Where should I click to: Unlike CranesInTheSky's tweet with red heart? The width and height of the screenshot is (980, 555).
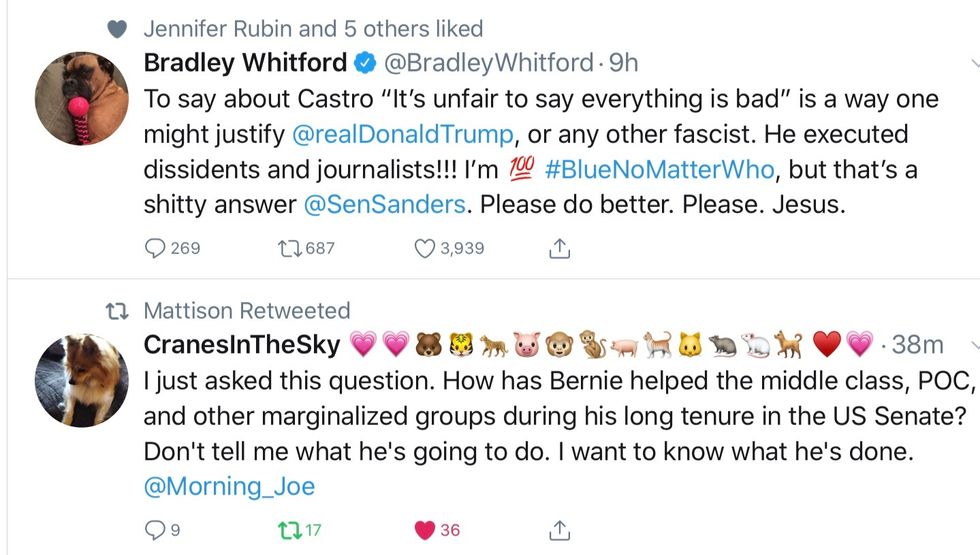(x=424, y=529)
